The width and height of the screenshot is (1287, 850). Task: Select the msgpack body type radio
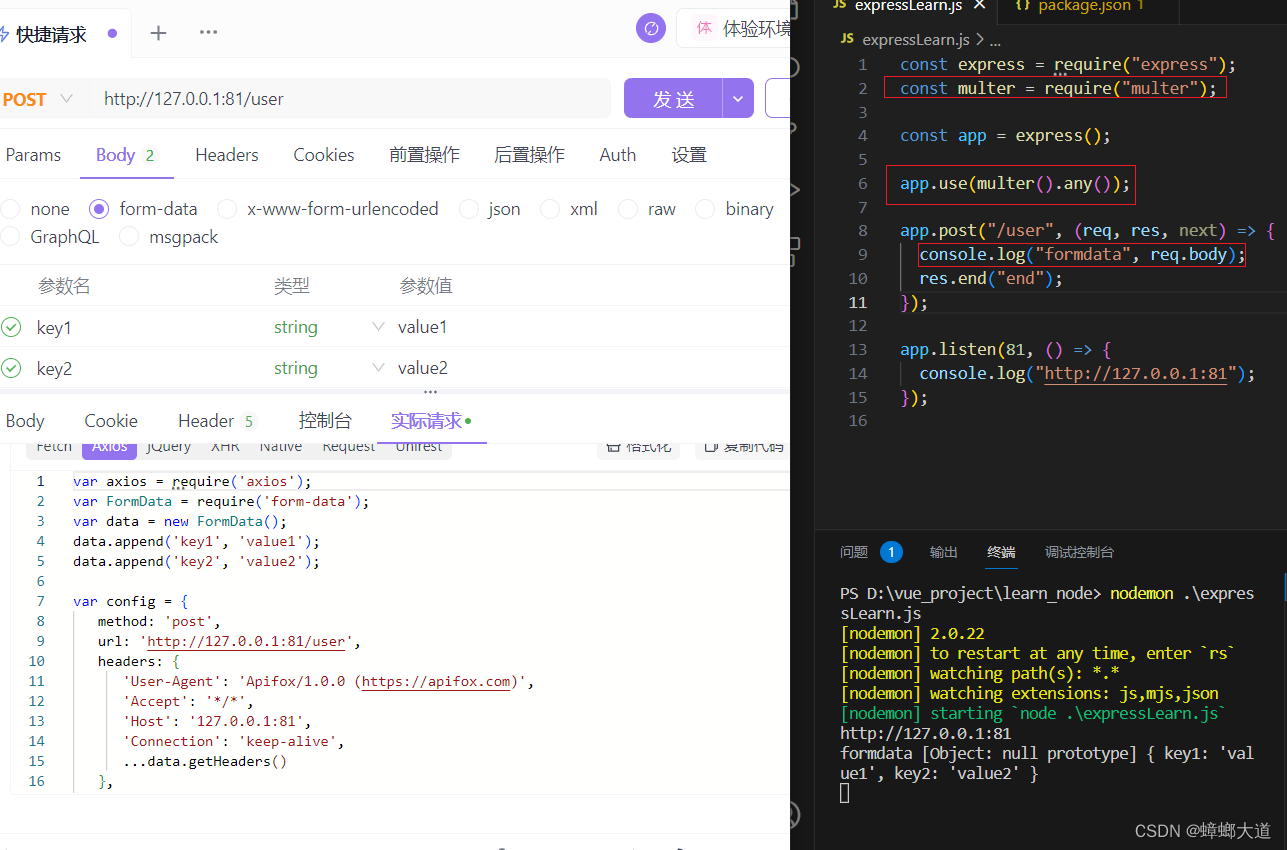[129, 237]
